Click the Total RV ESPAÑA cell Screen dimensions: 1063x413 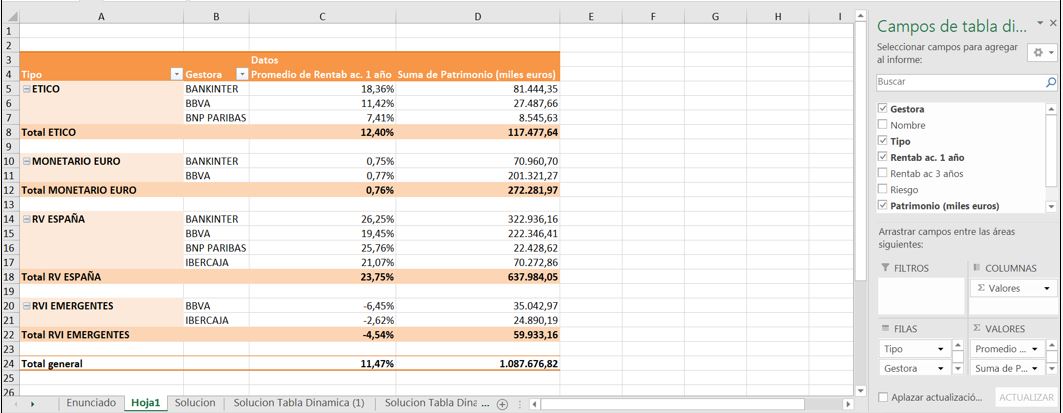(x=101, y=277)
